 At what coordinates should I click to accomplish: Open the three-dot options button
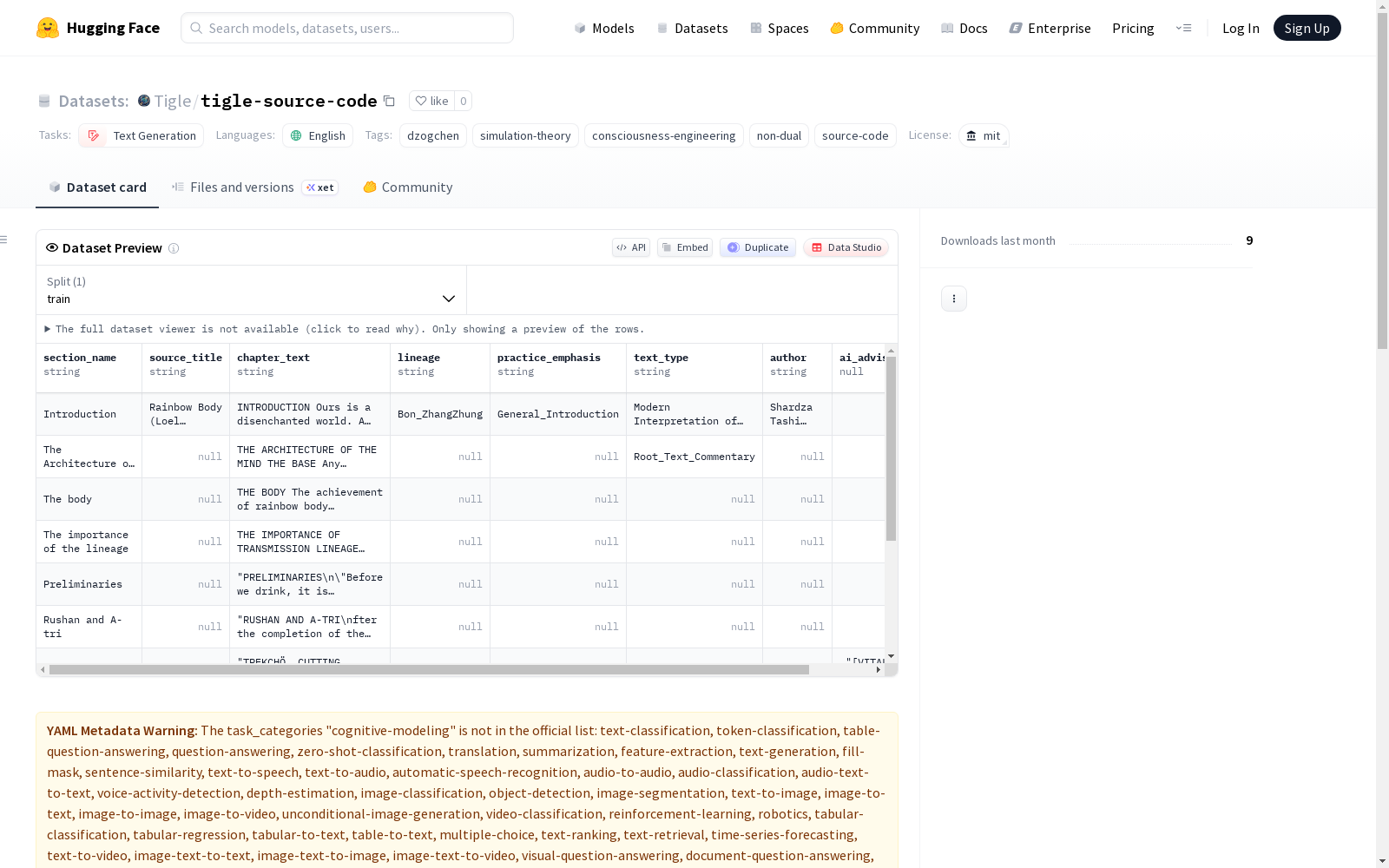coord(954,299)
